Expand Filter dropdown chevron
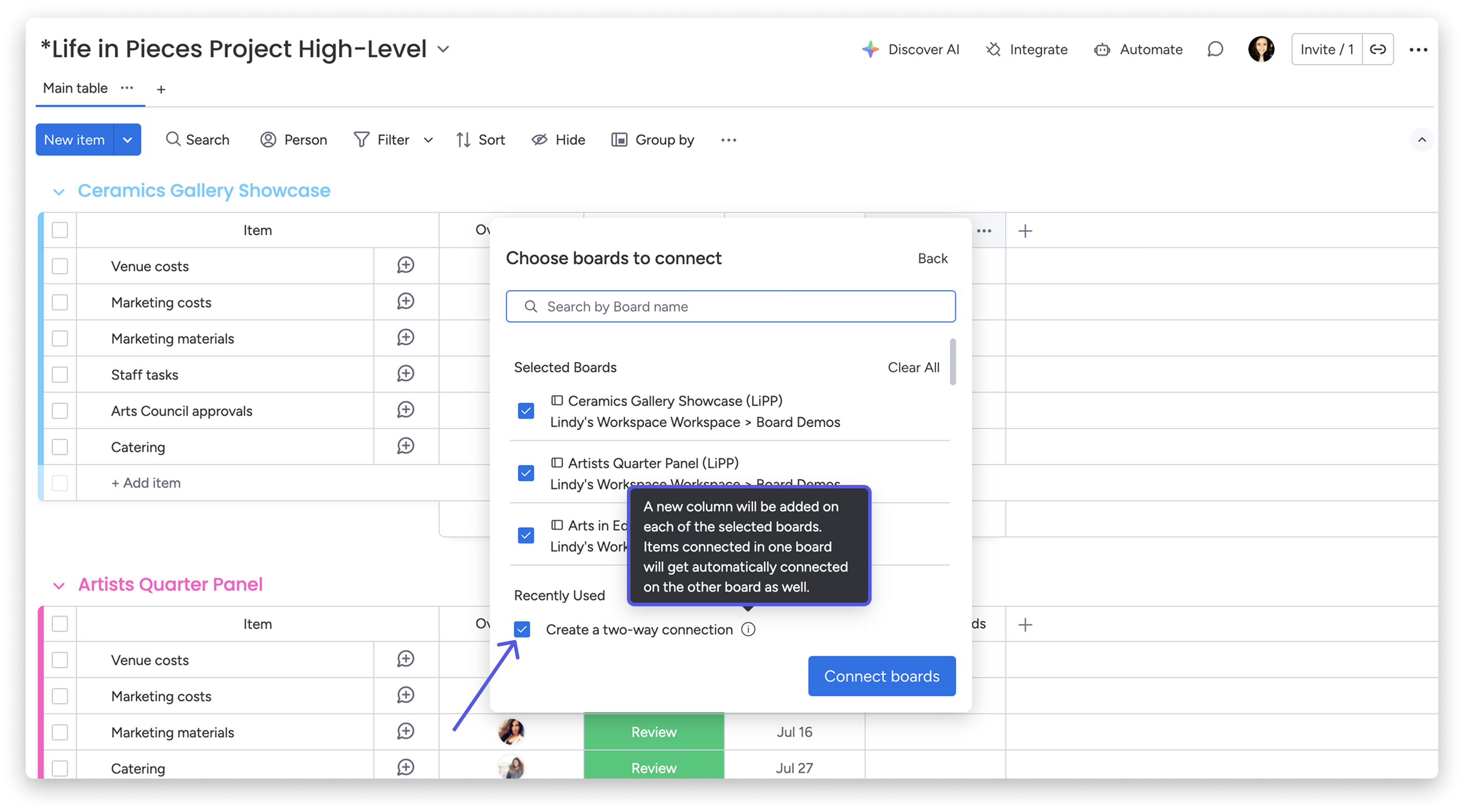The image size is (1464, 812). click(428, 140)
